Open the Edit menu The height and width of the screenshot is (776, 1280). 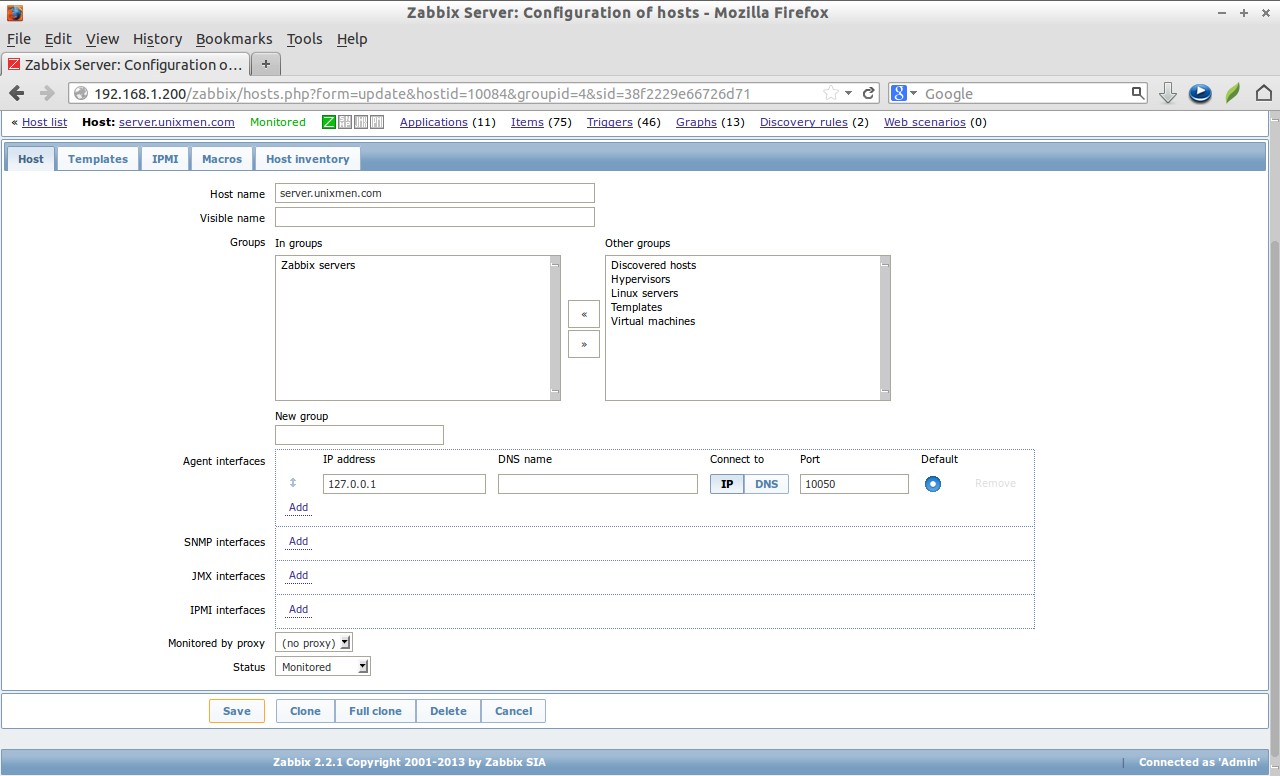[x=58, y=39]
